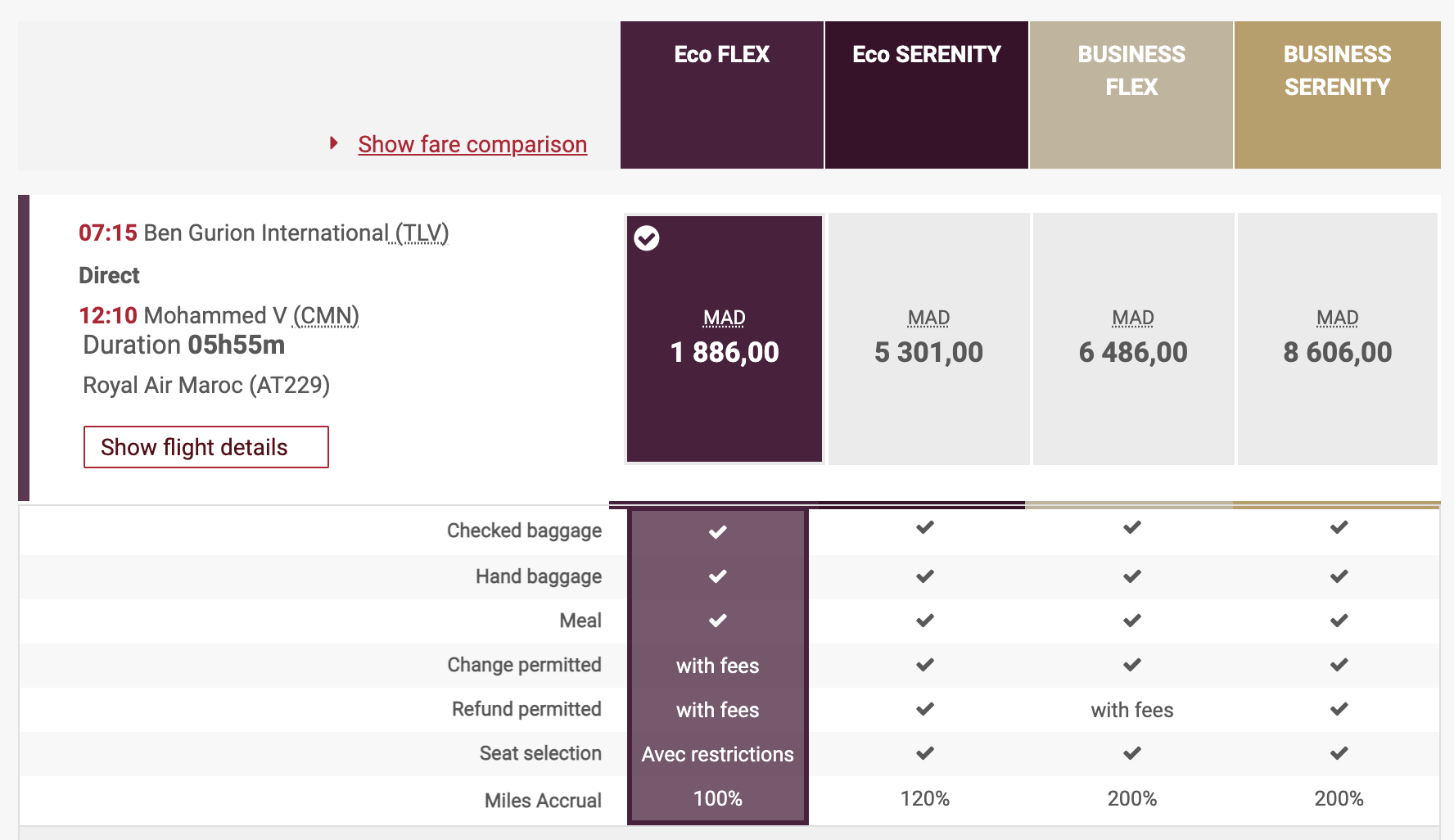
Task: Click the Eco SERENITY checked baggage checkmark
Action: (925, 528)
